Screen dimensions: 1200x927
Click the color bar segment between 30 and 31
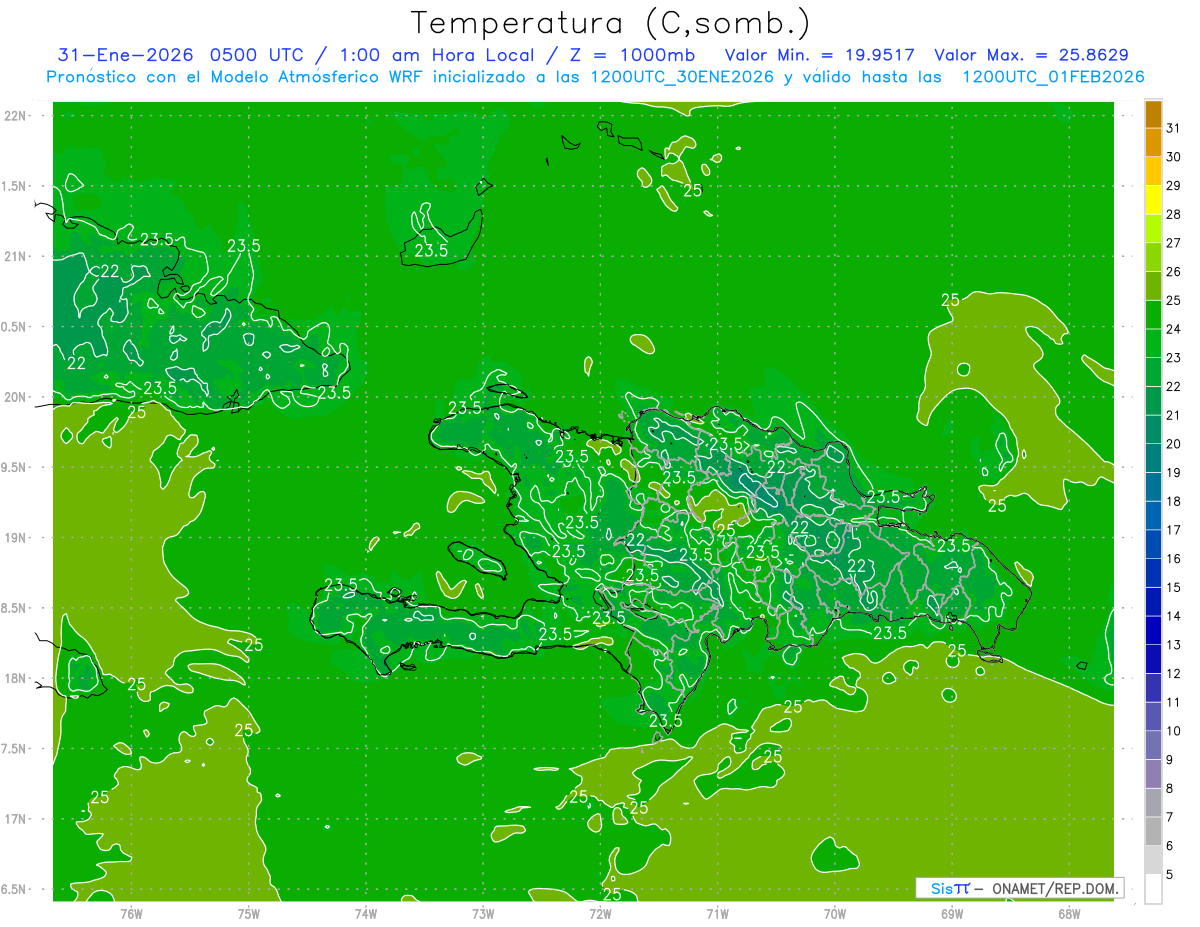coord(1153,142)
